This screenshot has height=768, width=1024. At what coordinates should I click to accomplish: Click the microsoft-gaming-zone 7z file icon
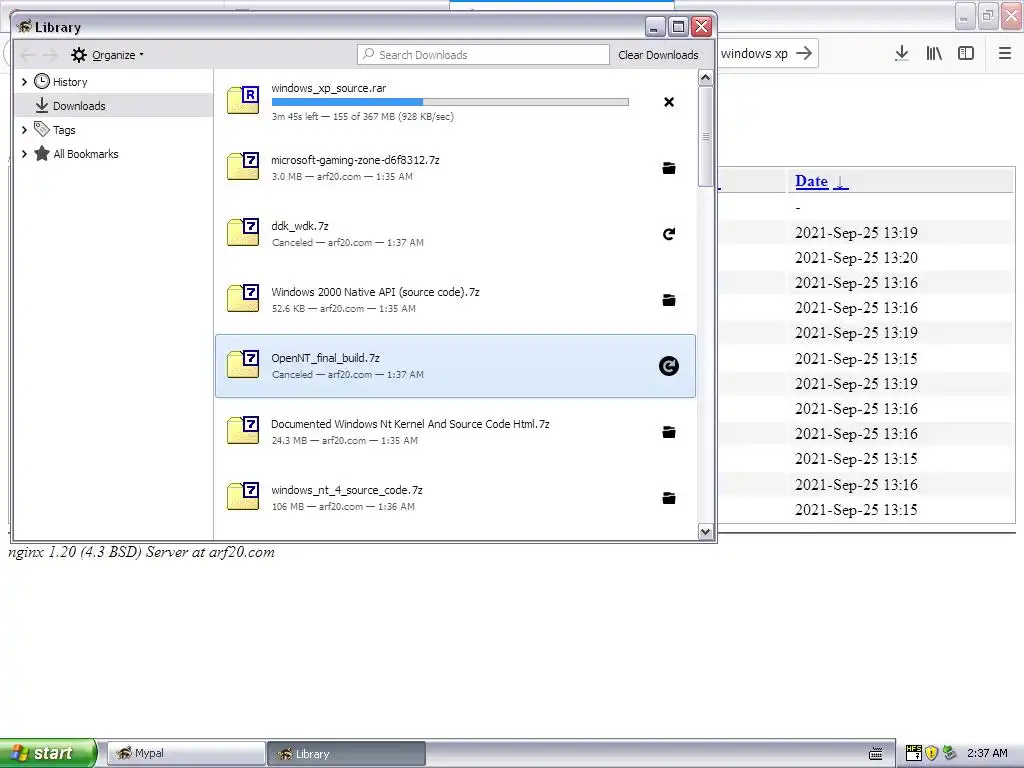pyautogui.click(x=243, y=166)
